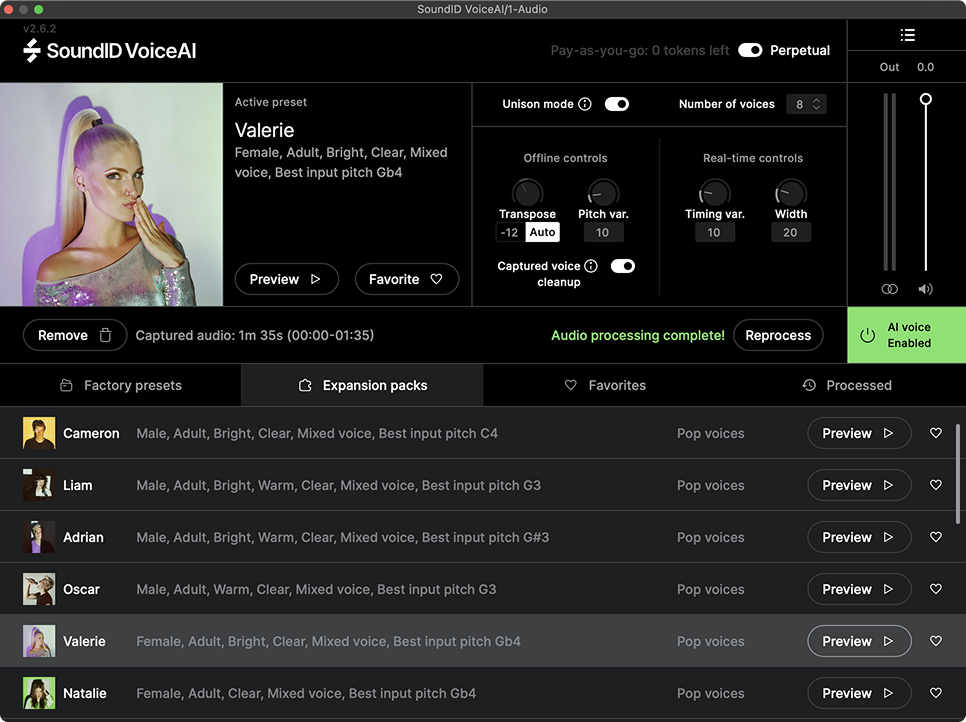Click Pop voices label in Cameron row
The width and height of the screenshot is (966, 722).
tap(710, 433)
